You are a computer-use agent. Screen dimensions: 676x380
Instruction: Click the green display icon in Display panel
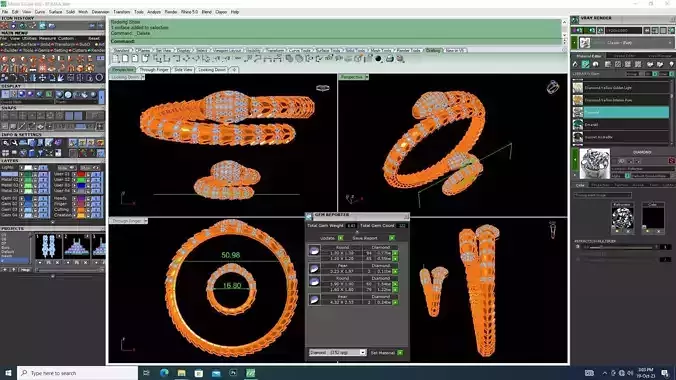(x=49, y=94)
